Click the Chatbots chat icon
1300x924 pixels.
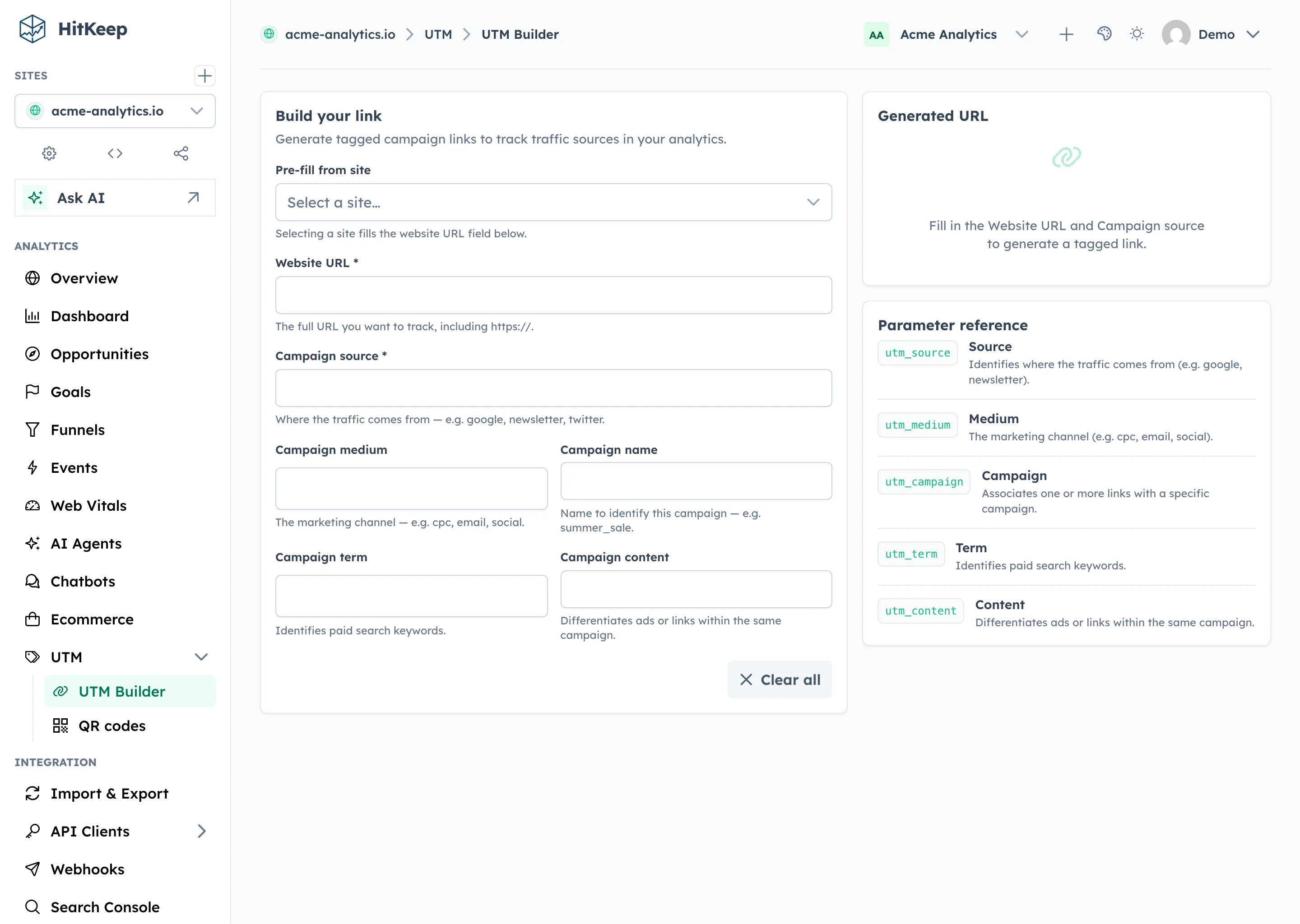pos(32,582)
